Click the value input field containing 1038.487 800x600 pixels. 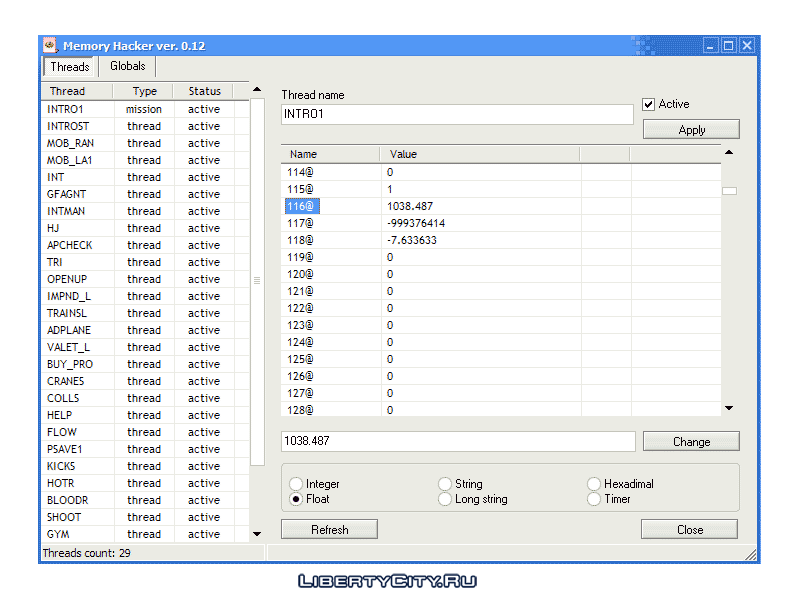pyautogui.click(x=458, y=442)
